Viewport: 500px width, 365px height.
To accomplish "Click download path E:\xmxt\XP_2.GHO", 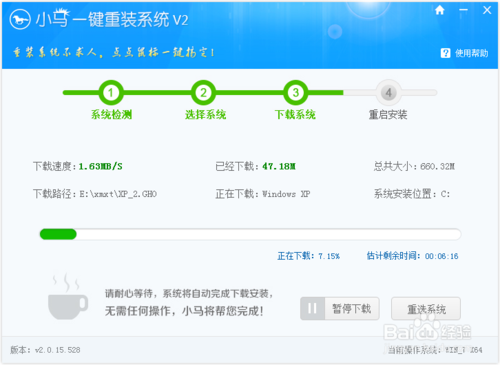I will pyautogui.click(x=118, y=194).
